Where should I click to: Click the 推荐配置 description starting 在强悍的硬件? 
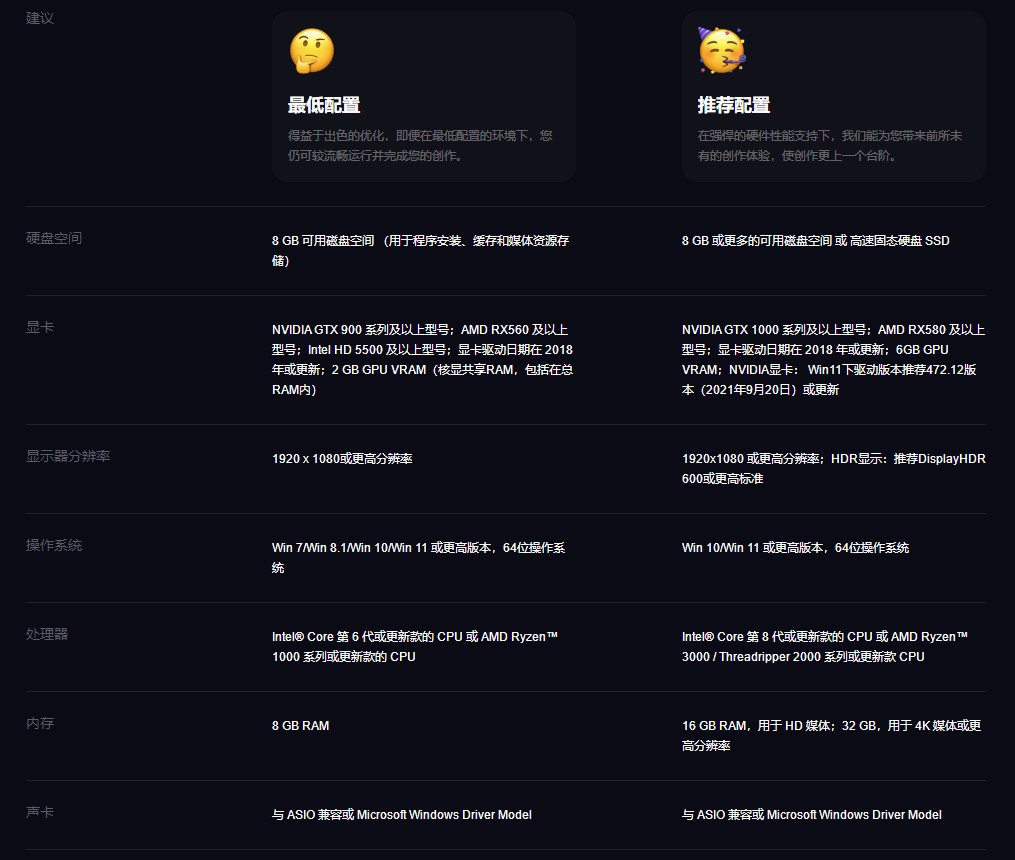point(830,146)
